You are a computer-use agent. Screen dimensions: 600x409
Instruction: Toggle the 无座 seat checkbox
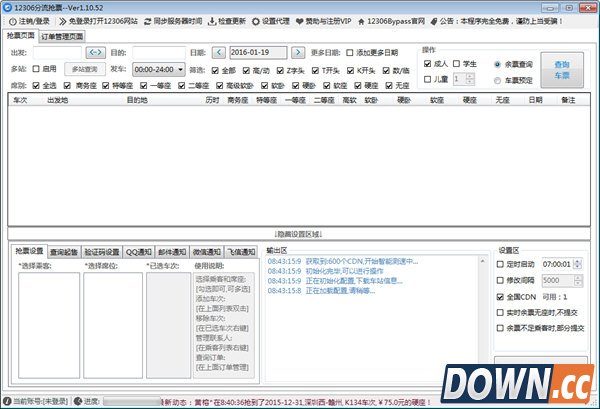(x=389, y=85)
